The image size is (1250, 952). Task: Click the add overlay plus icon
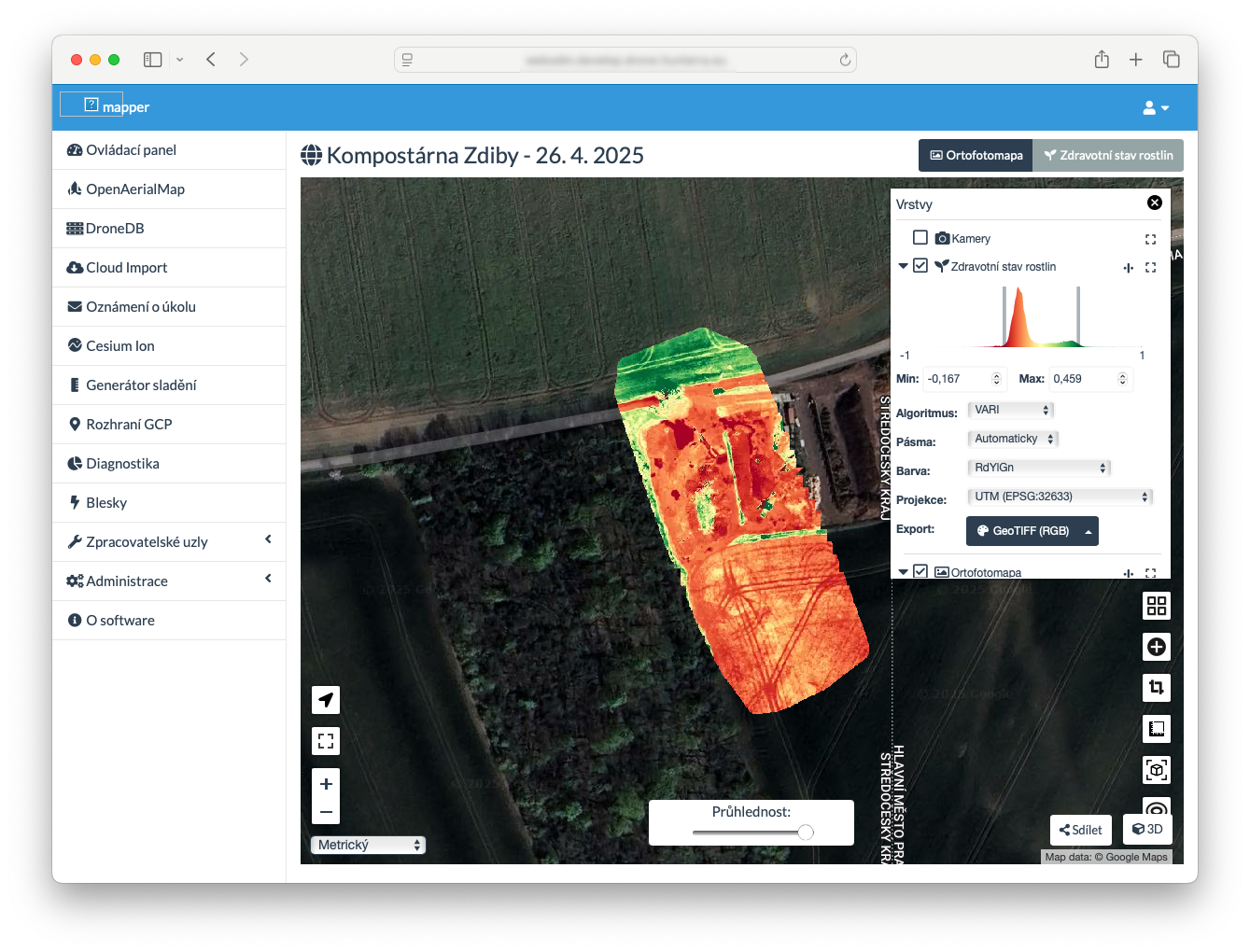[1156, 647]
